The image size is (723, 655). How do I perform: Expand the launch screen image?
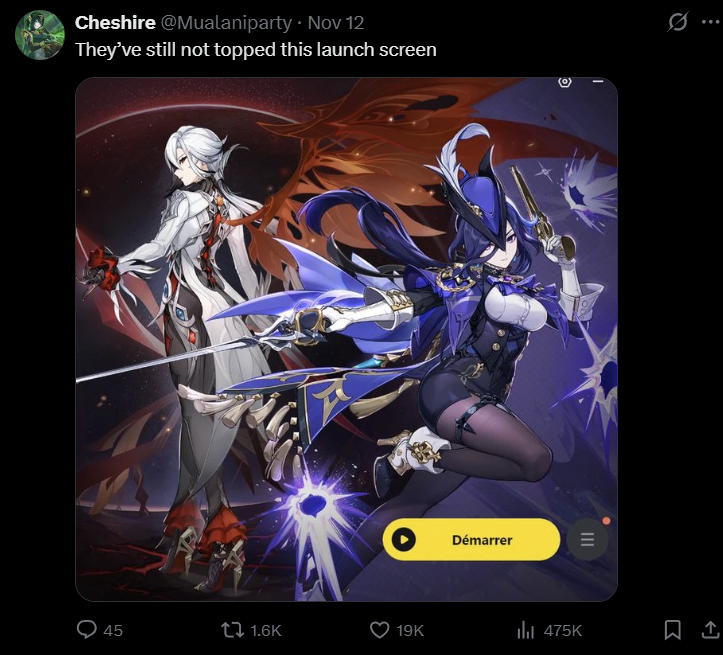click(346, 339)
